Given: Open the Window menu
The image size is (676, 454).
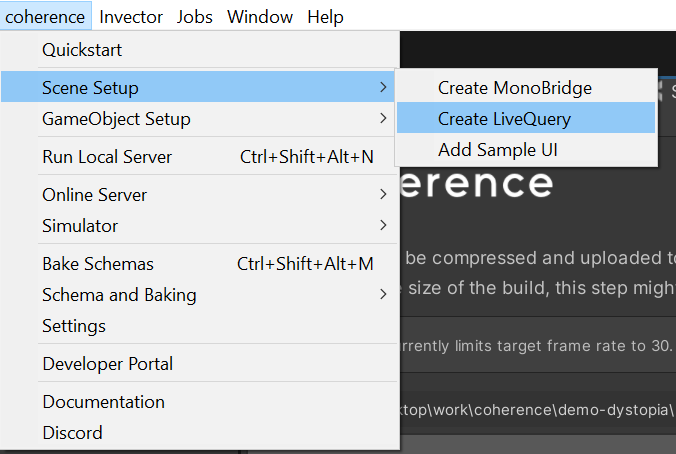Looking at the screenshot, I should (260, 17).
